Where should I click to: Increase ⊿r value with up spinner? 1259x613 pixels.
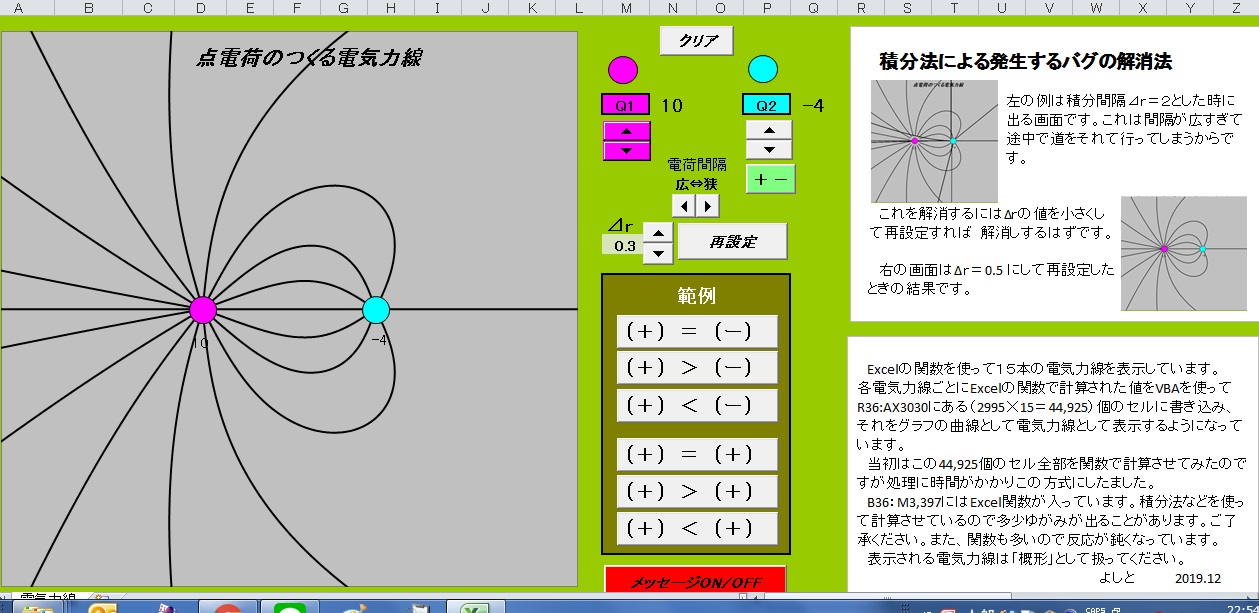coord(657,233)
